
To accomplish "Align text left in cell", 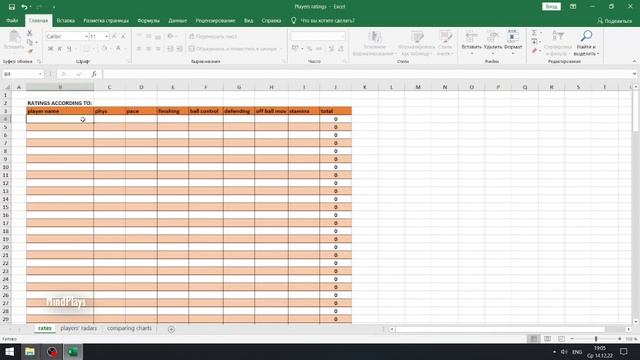I will 139,49.
